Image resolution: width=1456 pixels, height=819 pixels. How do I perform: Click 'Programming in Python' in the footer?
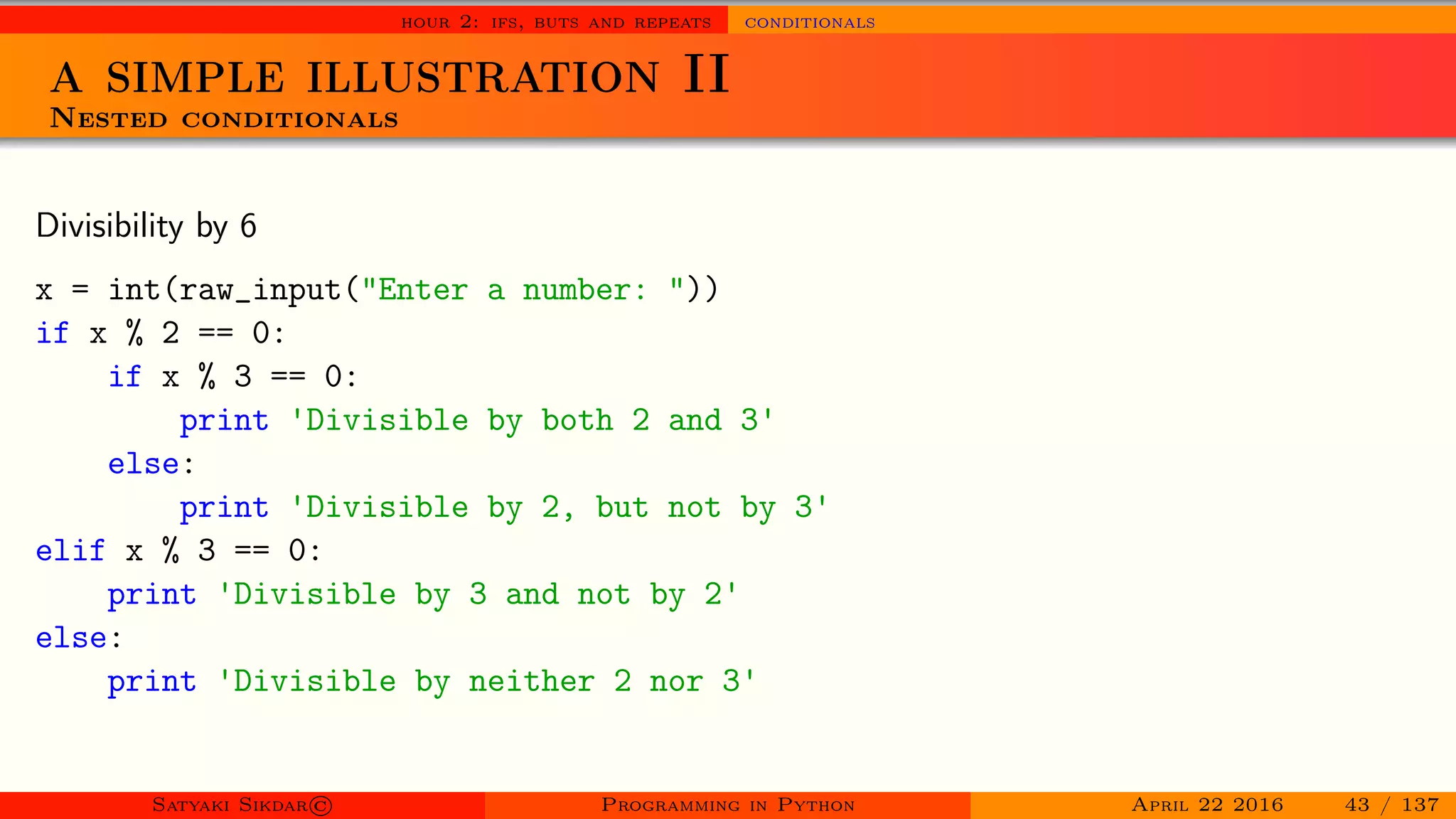pos(728,805)
